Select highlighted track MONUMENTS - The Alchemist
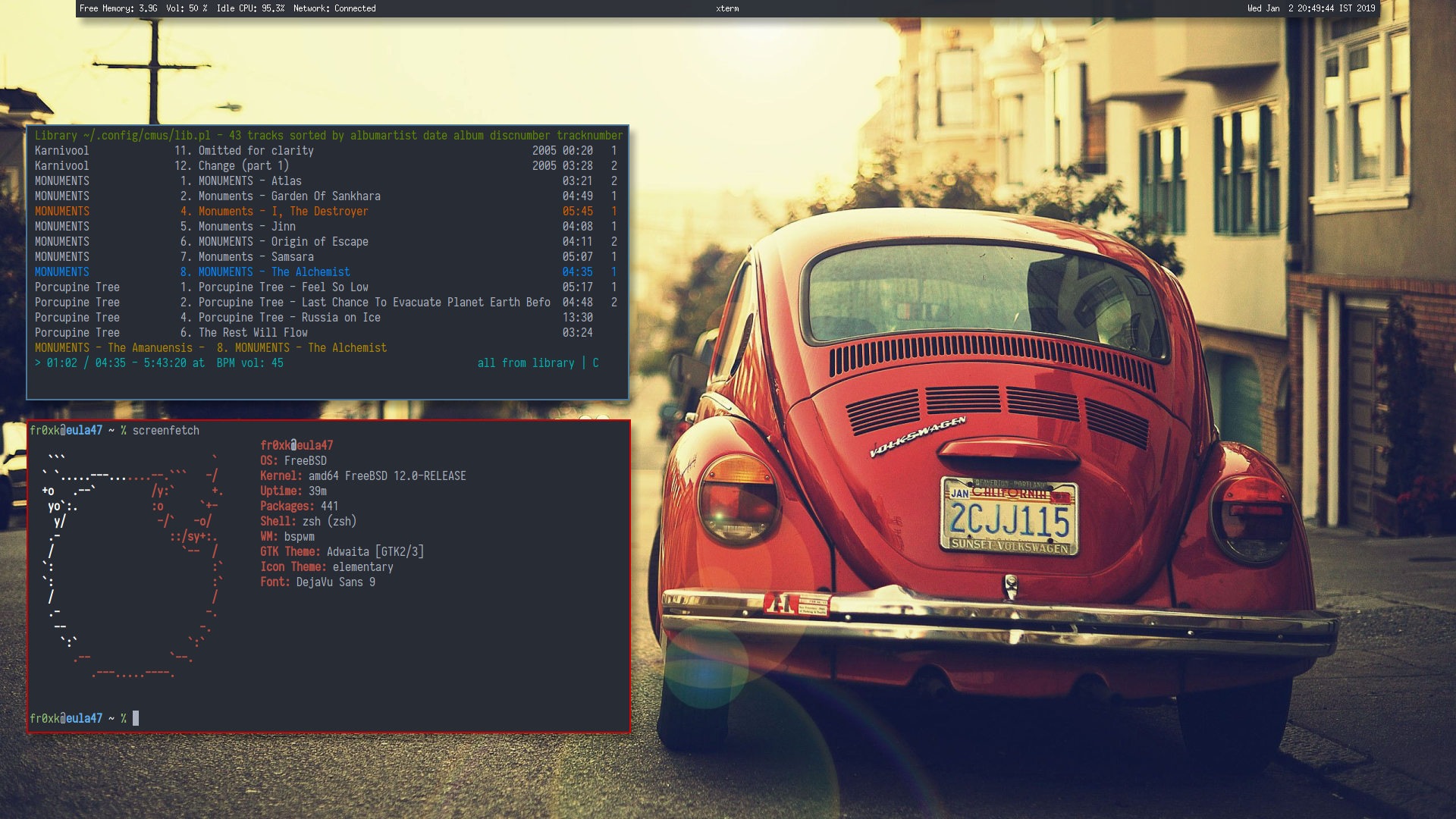1456x819 pixels. pyautogui.click(x=273, y=272)
